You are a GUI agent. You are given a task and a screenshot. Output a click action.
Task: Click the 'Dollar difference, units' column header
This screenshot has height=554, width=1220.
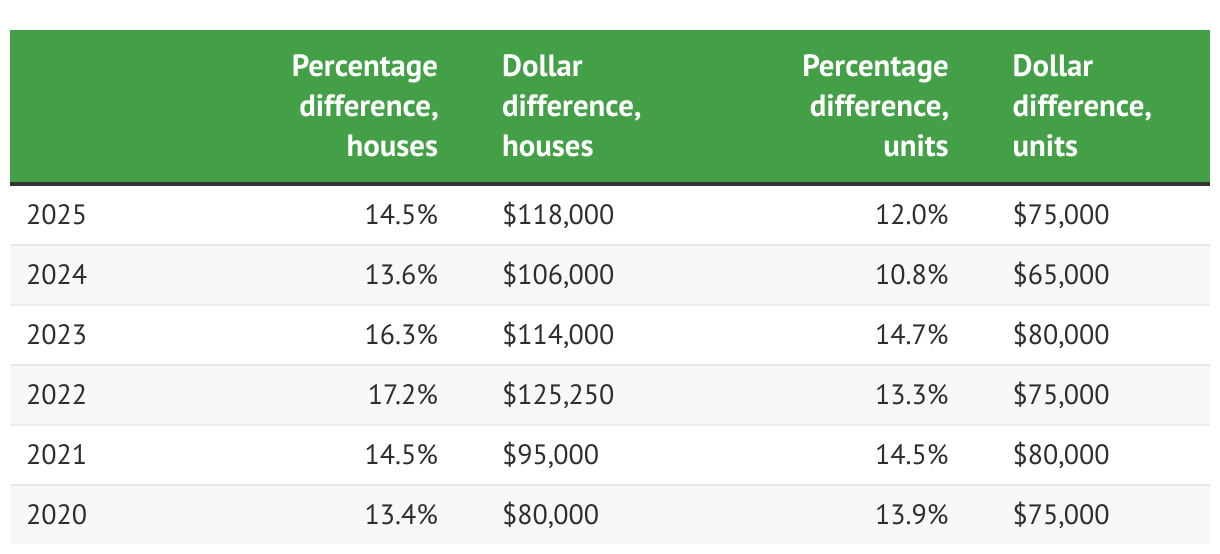(1081, 106)
